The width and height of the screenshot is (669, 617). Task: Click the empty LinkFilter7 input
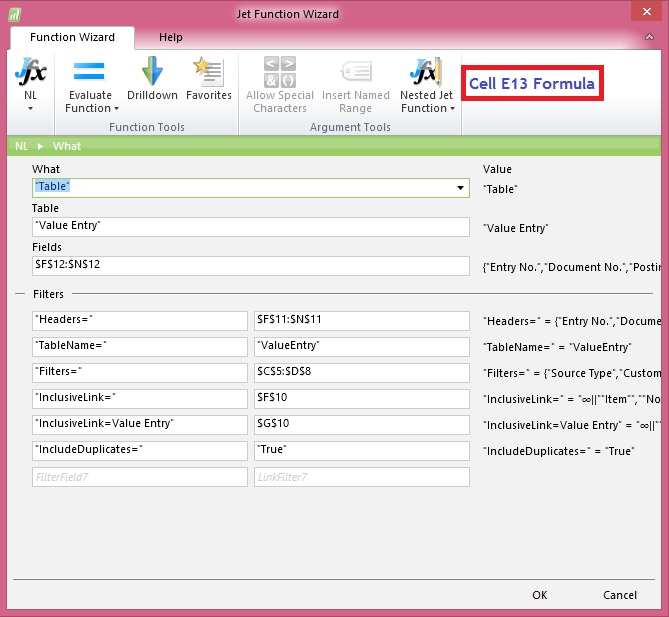(x=361, y=477)
